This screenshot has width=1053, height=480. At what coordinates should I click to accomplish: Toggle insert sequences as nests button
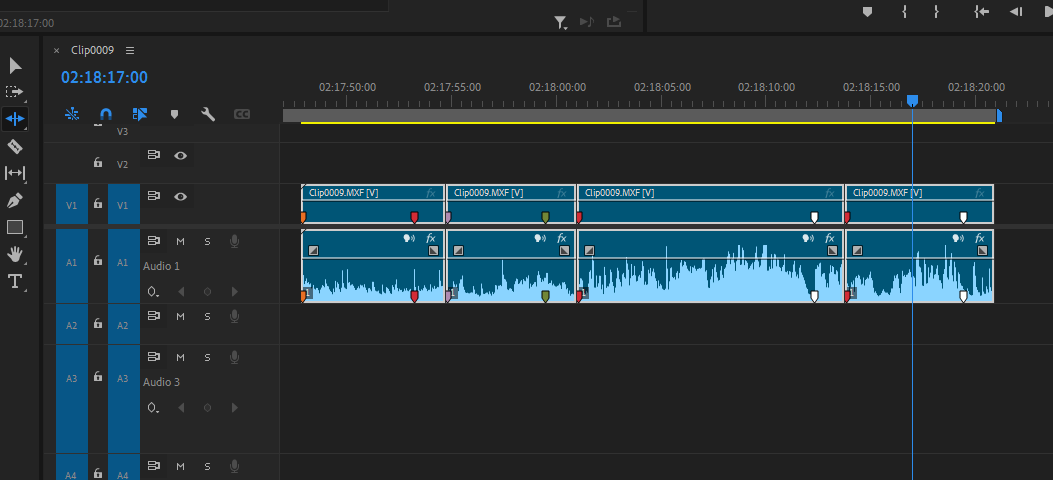72,114
